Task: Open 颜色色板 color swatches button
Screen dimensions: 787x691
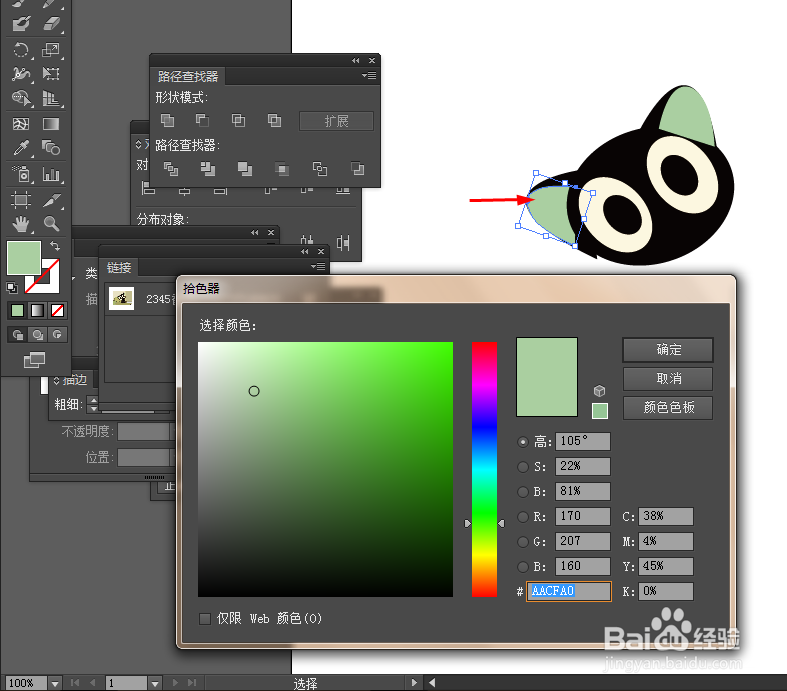Action: 668,408
